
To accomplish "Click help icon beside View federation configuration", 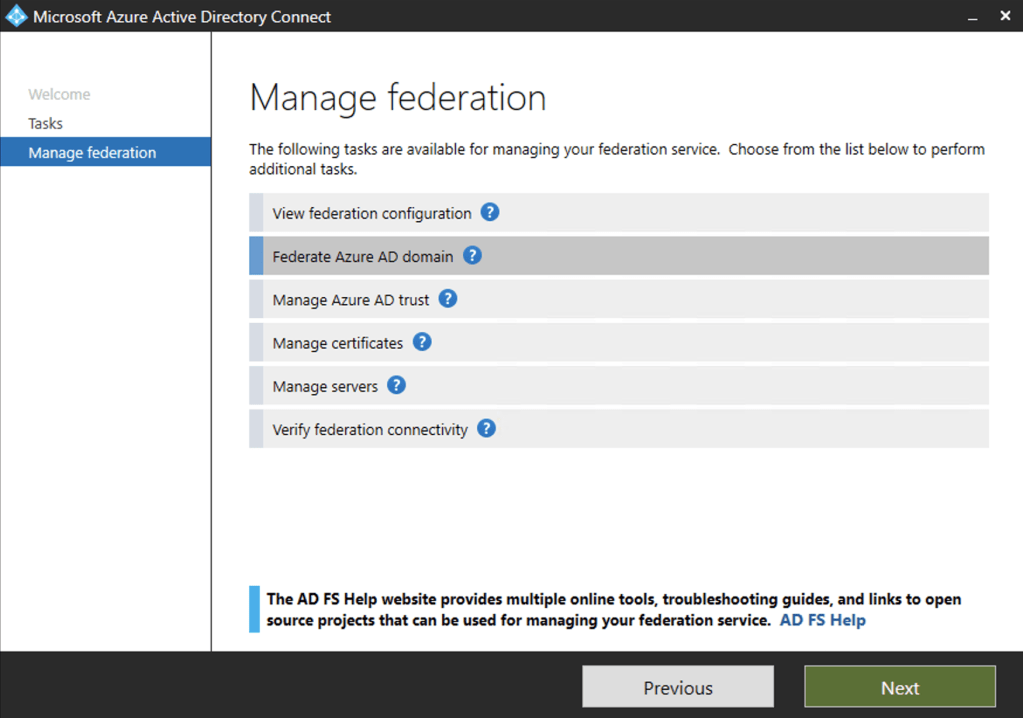I will click(489, 213).
